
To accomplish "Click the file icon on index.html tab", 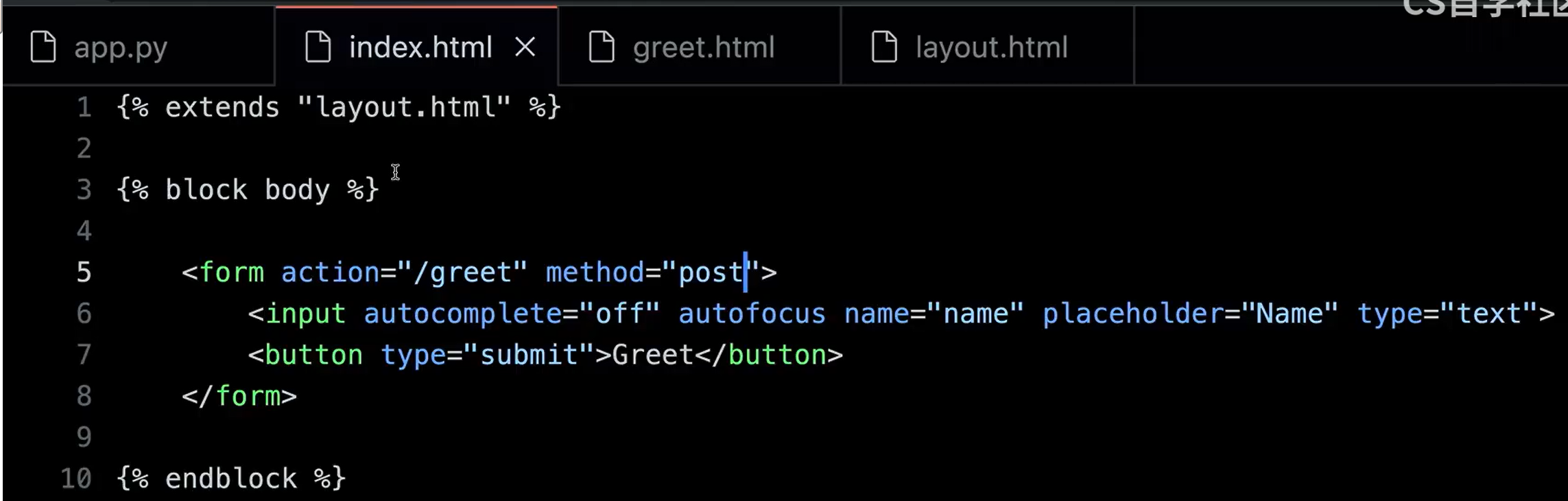I will 318,47.
